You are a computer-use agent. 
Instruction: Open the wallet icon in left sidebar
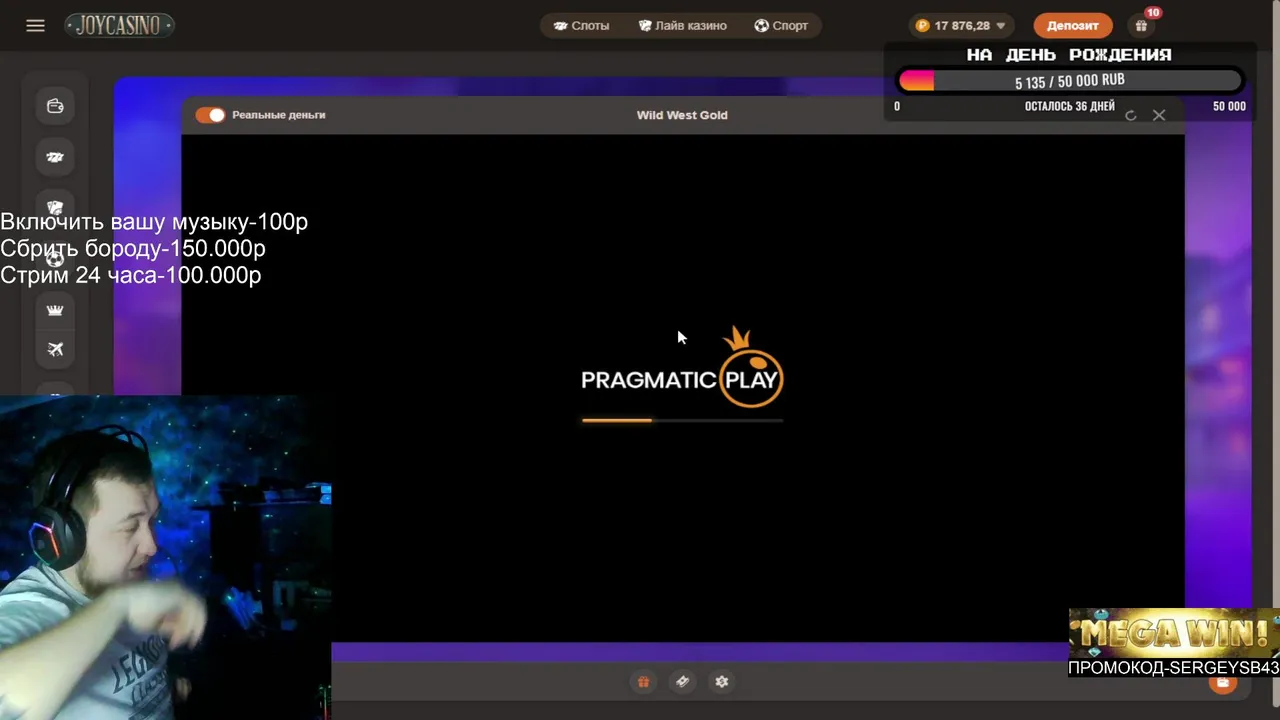55,106
